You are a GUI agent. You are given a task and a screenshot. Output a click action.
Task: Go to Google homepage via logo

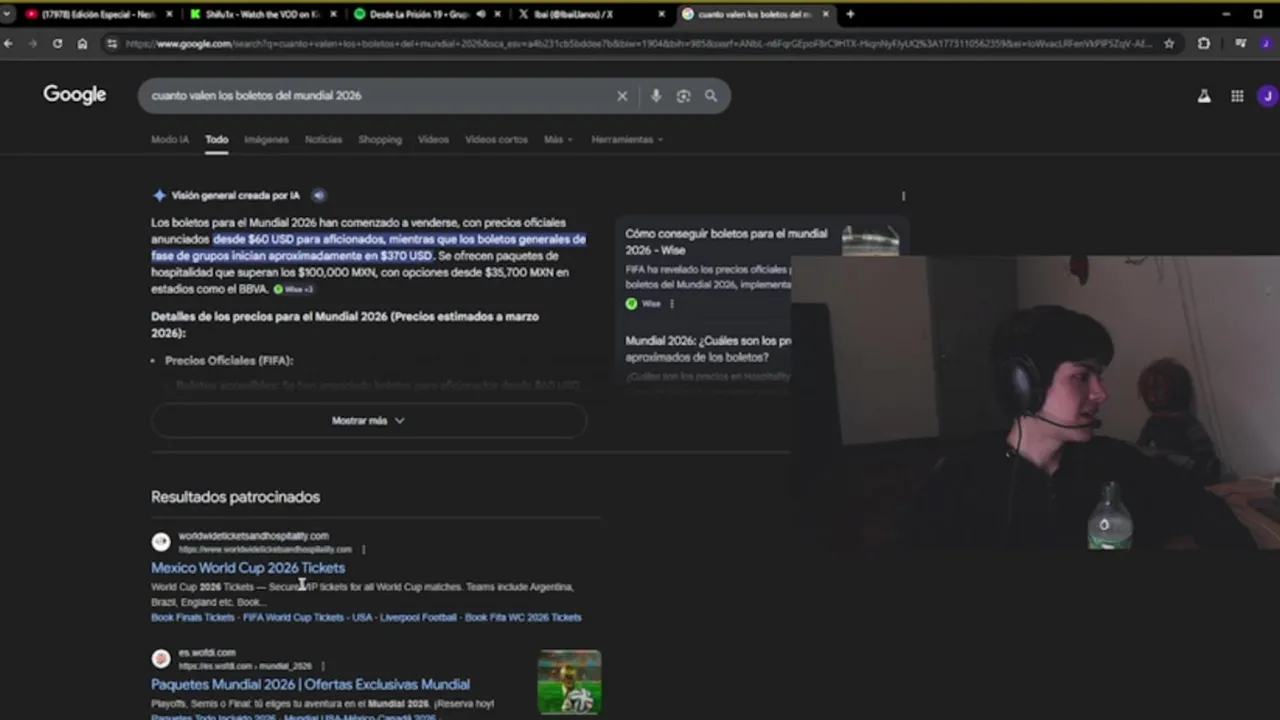pos(74,95)
